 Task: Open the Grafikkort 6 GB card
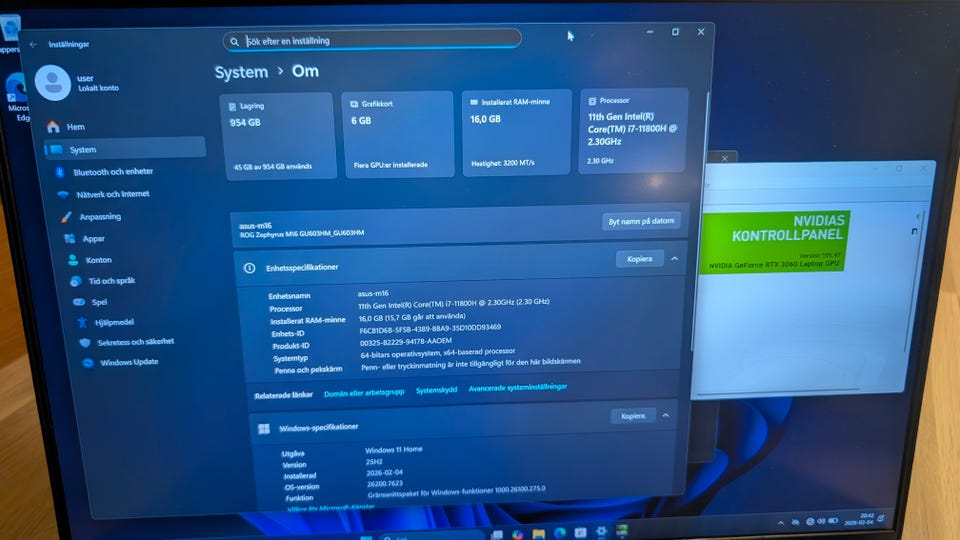tap(398, 135)
